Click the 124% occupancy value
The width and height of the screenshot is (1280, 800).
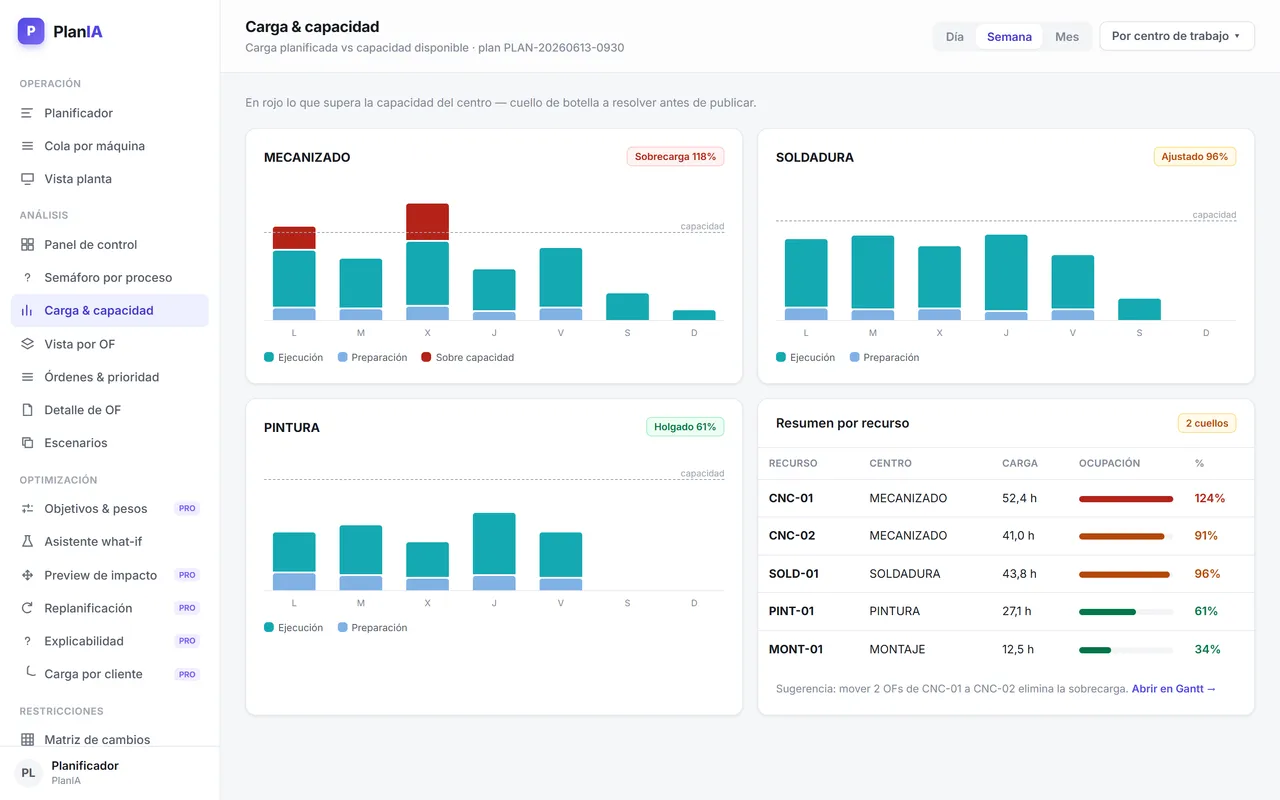1210,498
